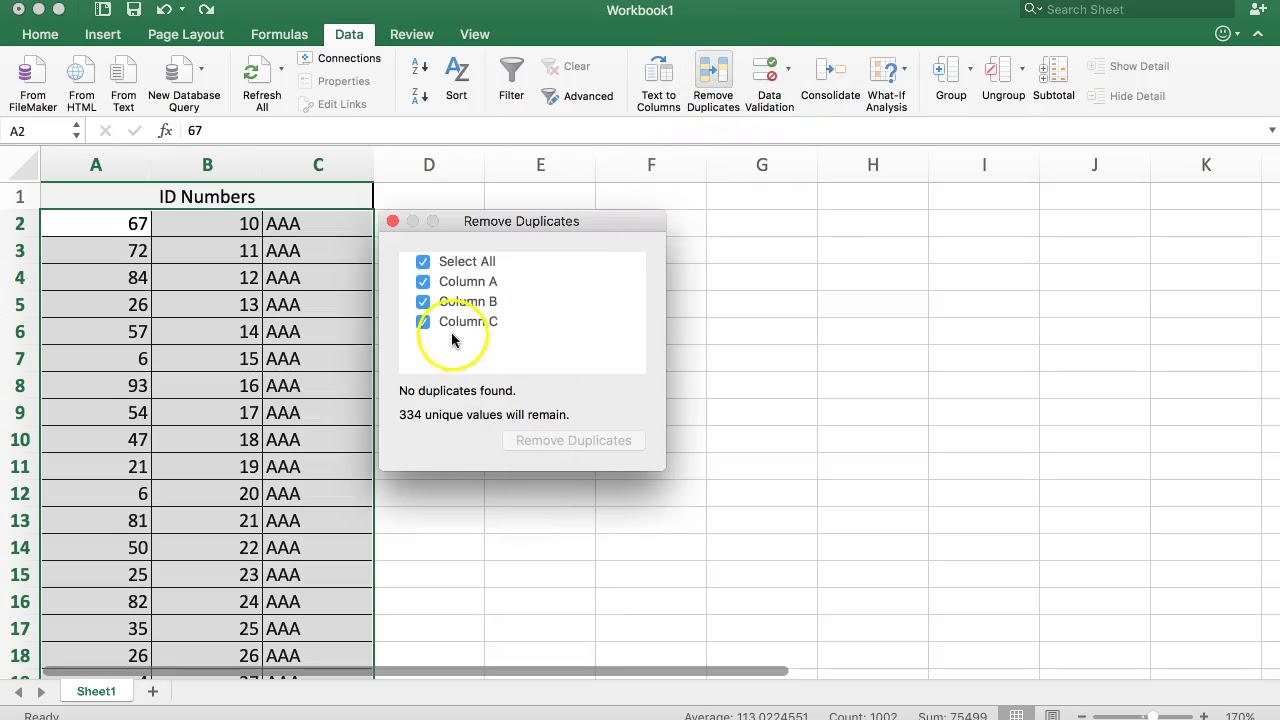
Task: Expand the What-If Analysis dropdown arrow
Action: [904, 69]
